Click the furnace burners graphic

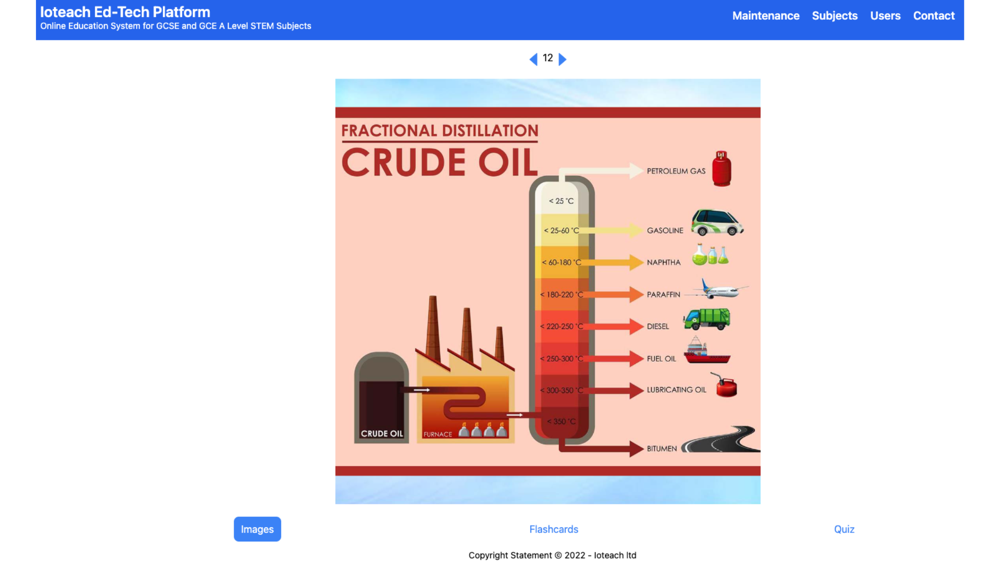[x=483, y=430]
